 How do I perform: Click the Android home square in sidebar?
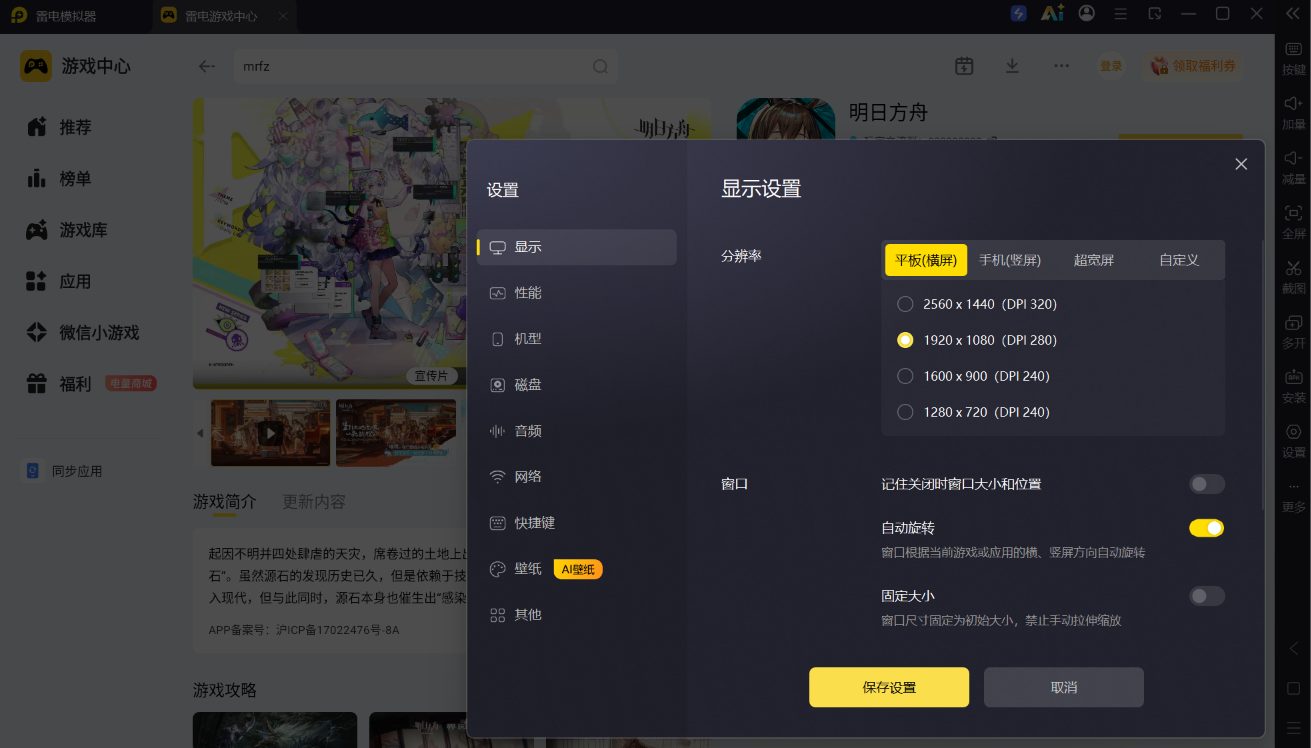[x=1294, y=689]
